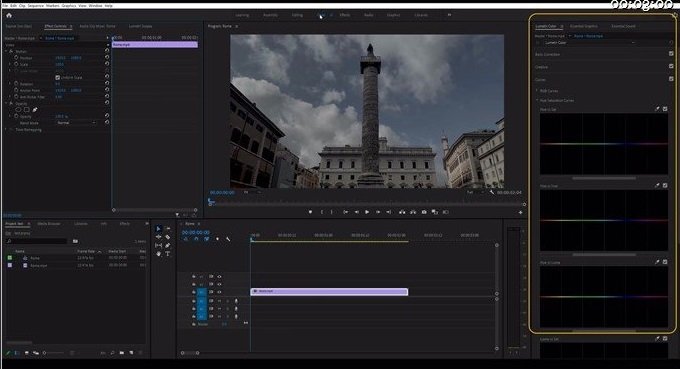The height and width of the screenshot is (369, 680).
Task: Pick the free-draw pen mask under Opacity
Action: [x=35, y=110]
